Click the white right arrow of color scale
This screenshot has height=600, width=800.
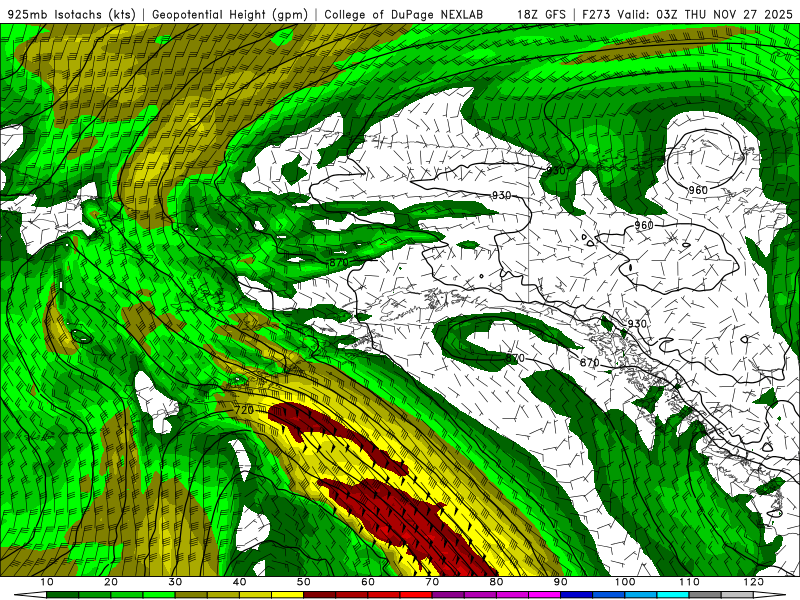point(770,595)
